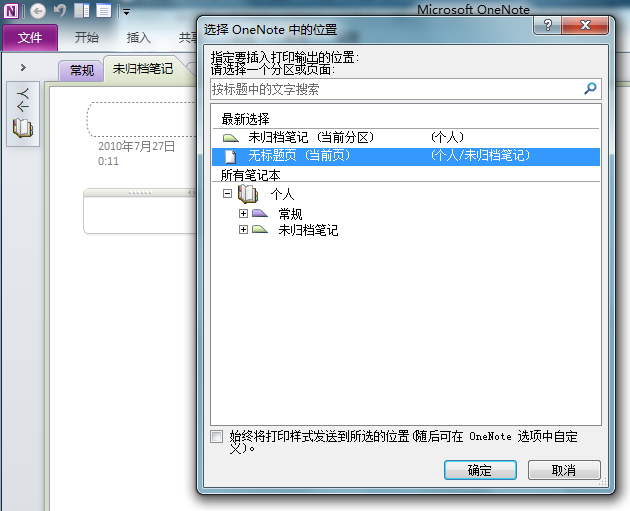
Task: Expand the 常规 section in tree
Action: 243,213
